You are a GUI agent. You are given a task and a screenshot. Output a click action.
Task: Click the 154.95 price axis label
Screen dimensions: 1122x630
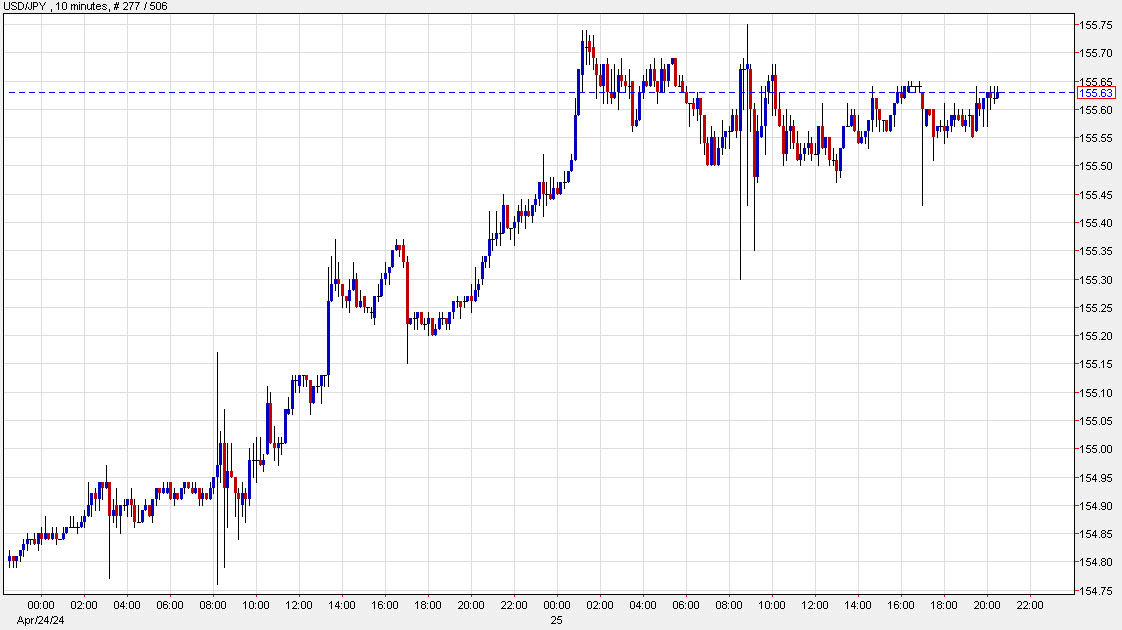pyautogui.click(x=1096, y=478)
